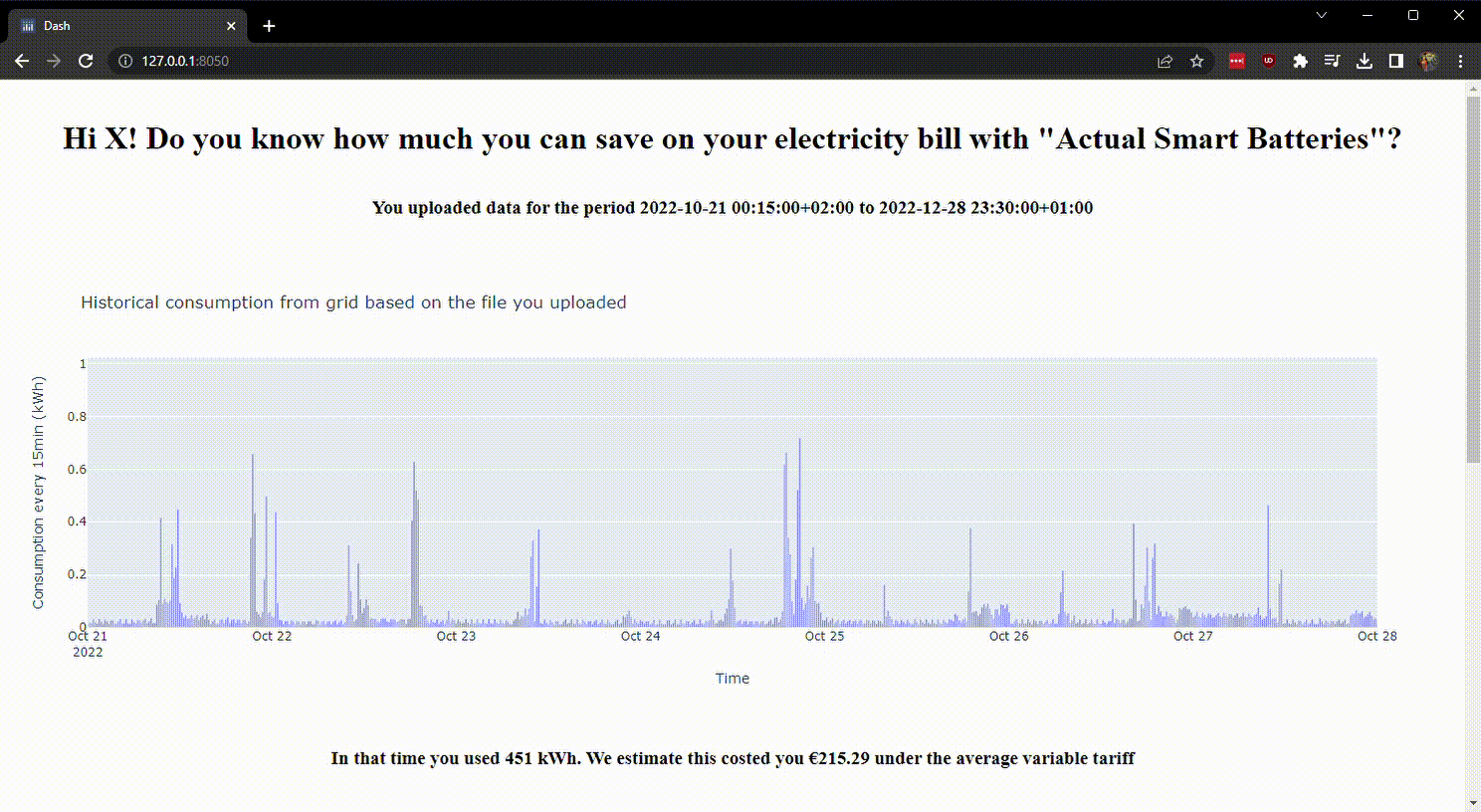This screenshot has height=812, width=1481.
Task: Click the address bar showing 127.0.0.1:8050
Action: 597,61
